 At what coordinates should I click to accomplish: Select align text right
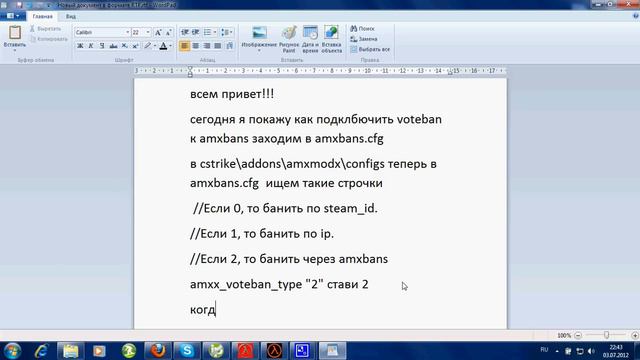pos(207,46)
